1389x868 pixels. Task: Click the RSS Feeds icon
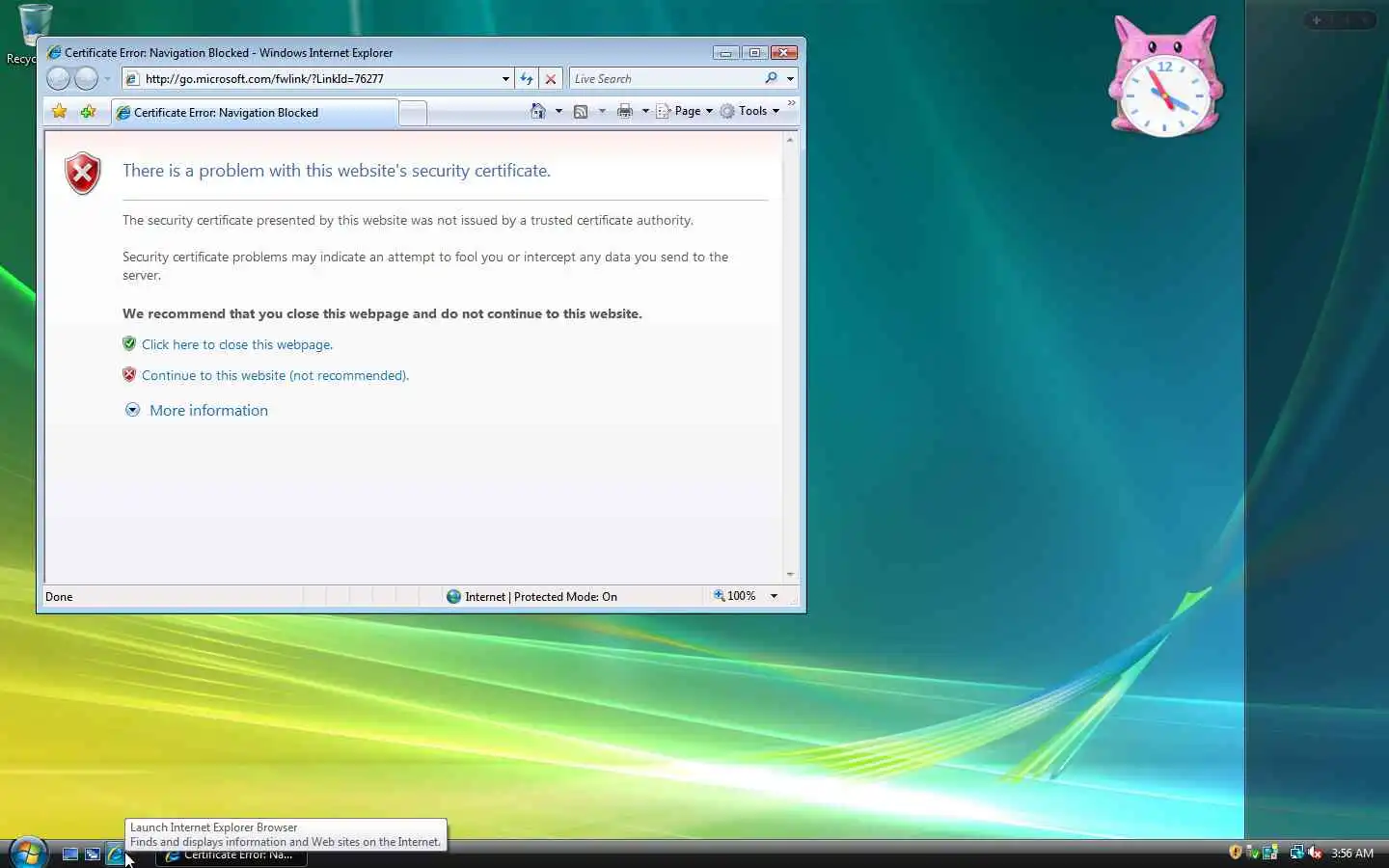(581, 111)
